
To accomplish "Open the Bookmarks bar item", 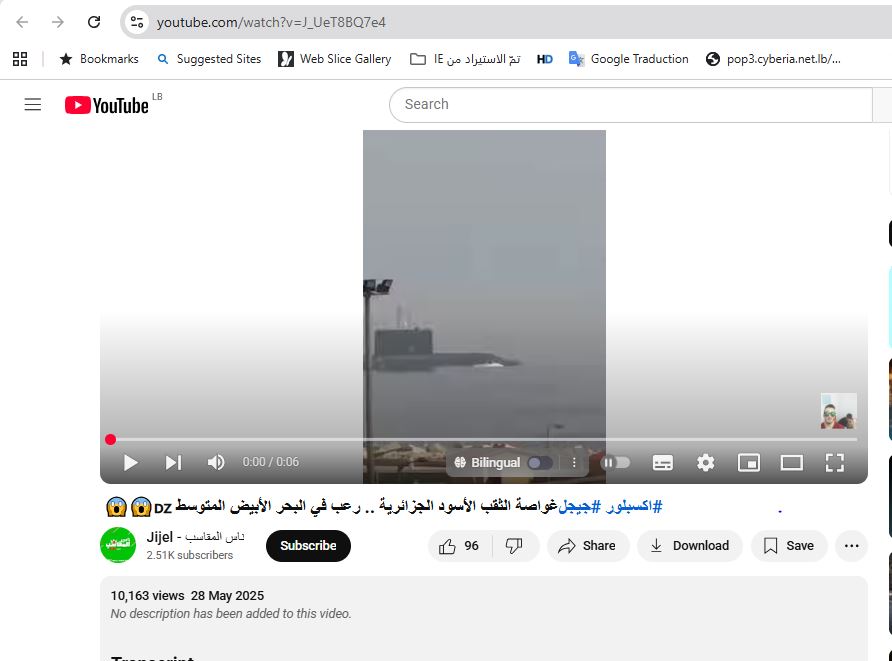I will (x=99, y=59).
